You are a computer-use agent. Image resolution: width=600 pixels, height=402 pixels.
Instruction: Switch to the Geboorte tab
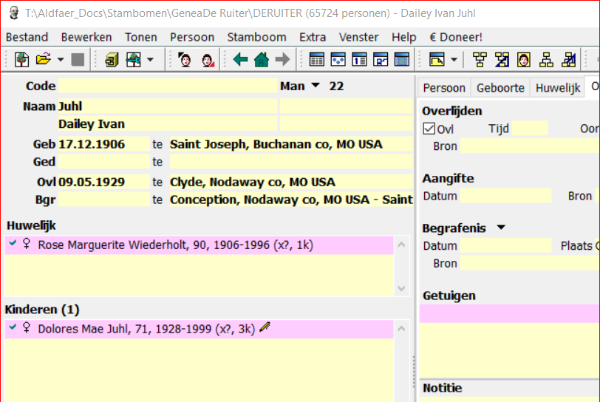500,87
